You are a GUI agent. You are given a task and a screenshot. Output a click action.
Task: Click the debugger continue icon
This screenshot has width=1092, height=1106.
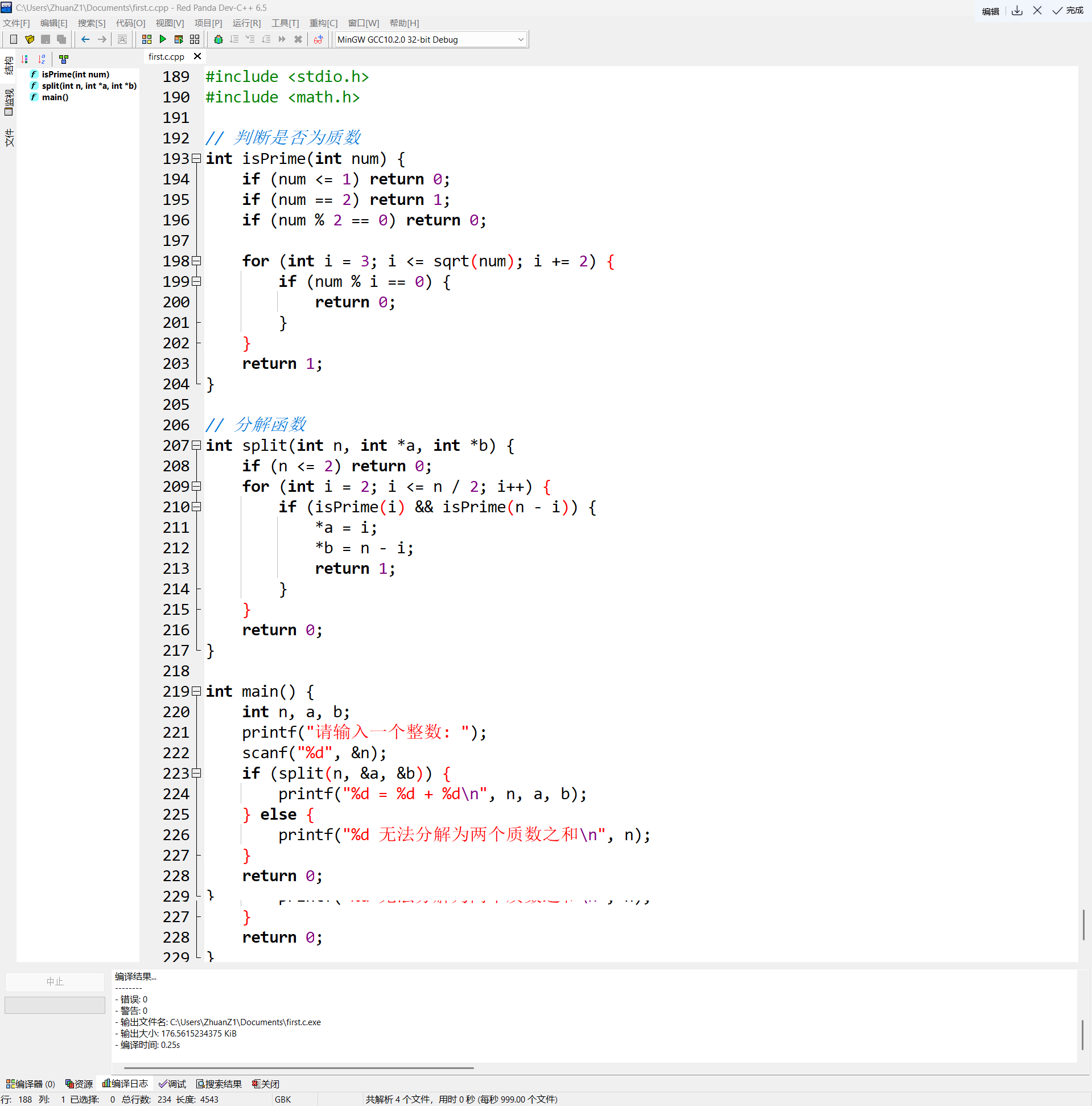(282, 39)
